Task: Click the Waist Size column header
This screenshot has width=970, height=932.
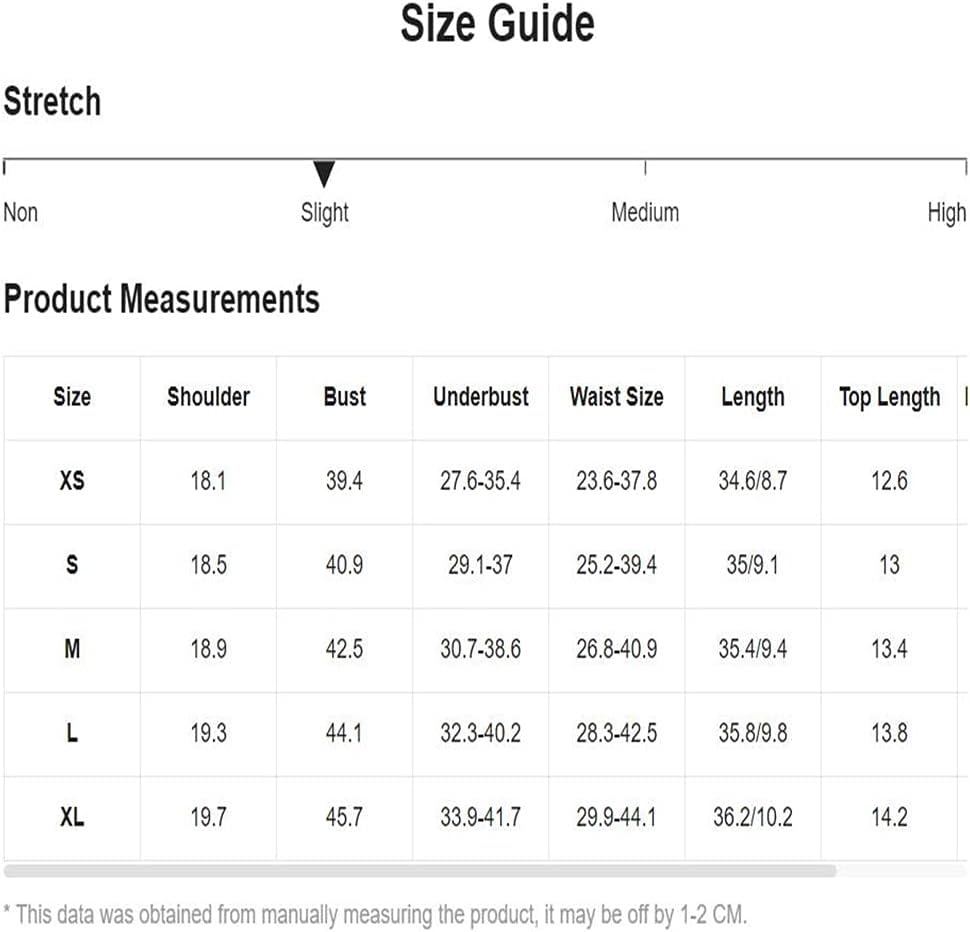Action: tap(617, 396)
